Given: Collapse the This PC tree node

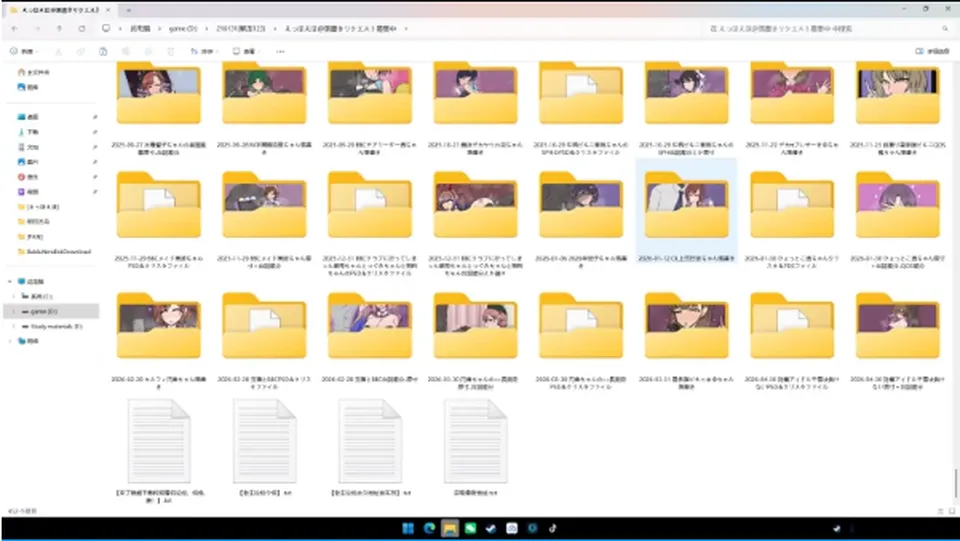Looking at the screenshot, I should (x=10, y=282).
